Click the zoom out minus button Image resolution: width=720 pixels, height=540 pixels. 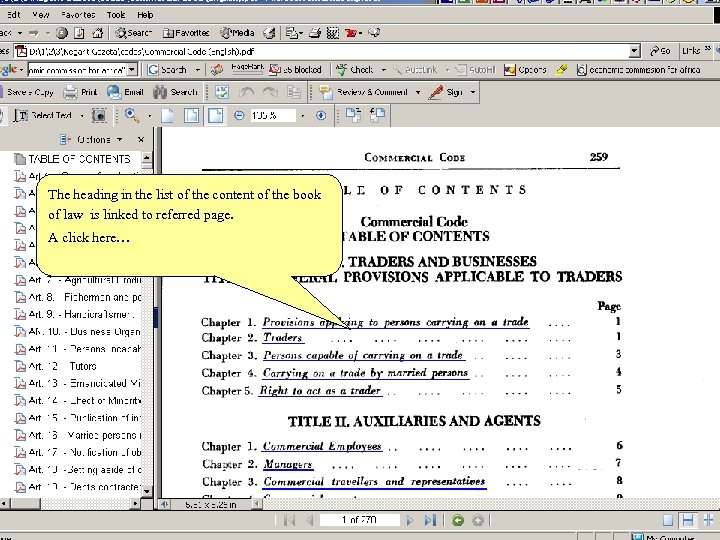click(239, 115)
